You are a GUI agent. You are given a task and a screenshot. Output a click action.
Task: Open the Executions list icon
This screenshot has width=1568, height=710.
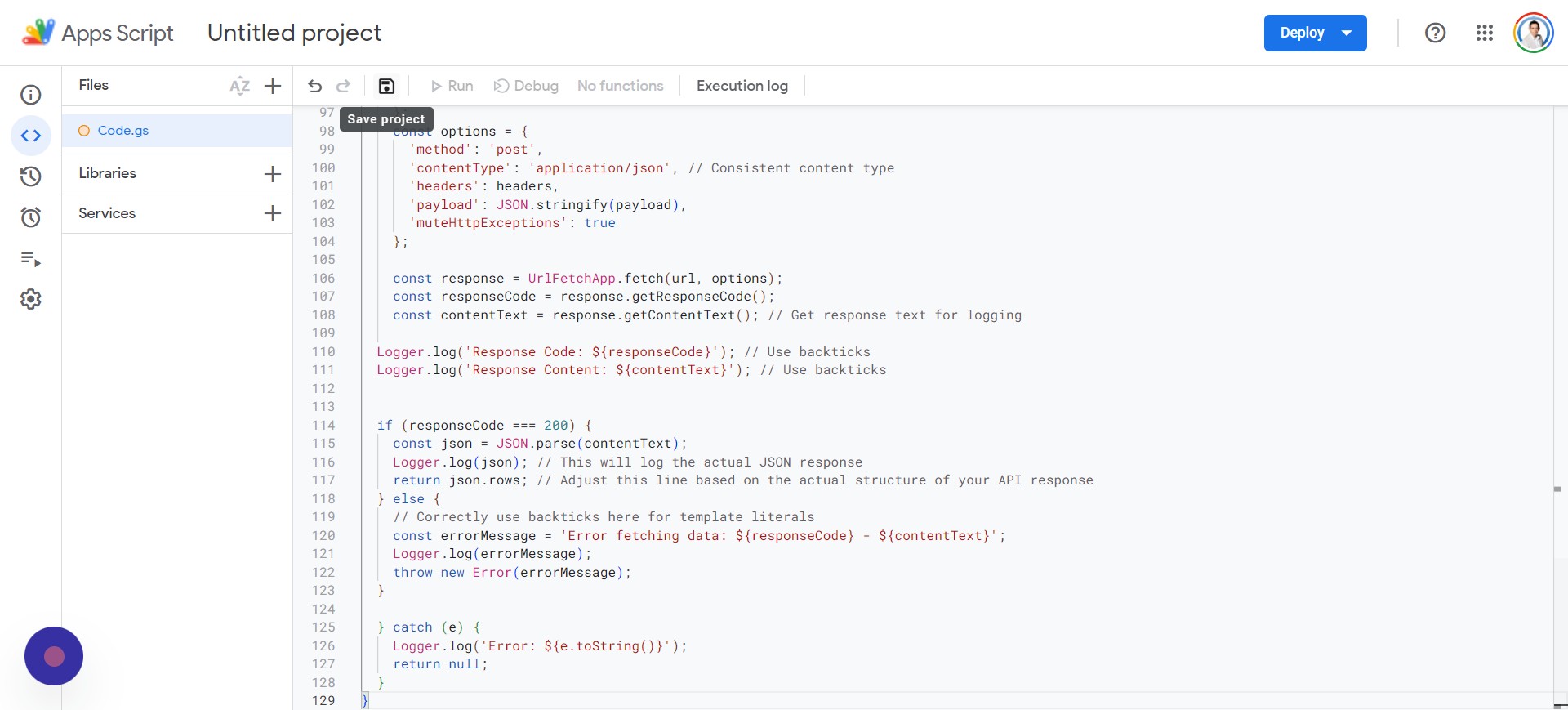point(31,259)
